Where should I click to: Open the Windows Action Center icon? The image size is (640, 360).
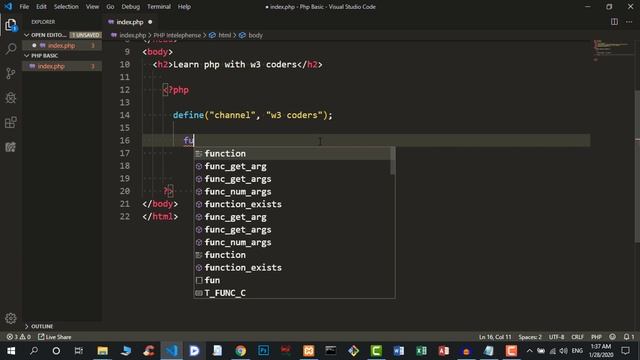click(625, 351)
